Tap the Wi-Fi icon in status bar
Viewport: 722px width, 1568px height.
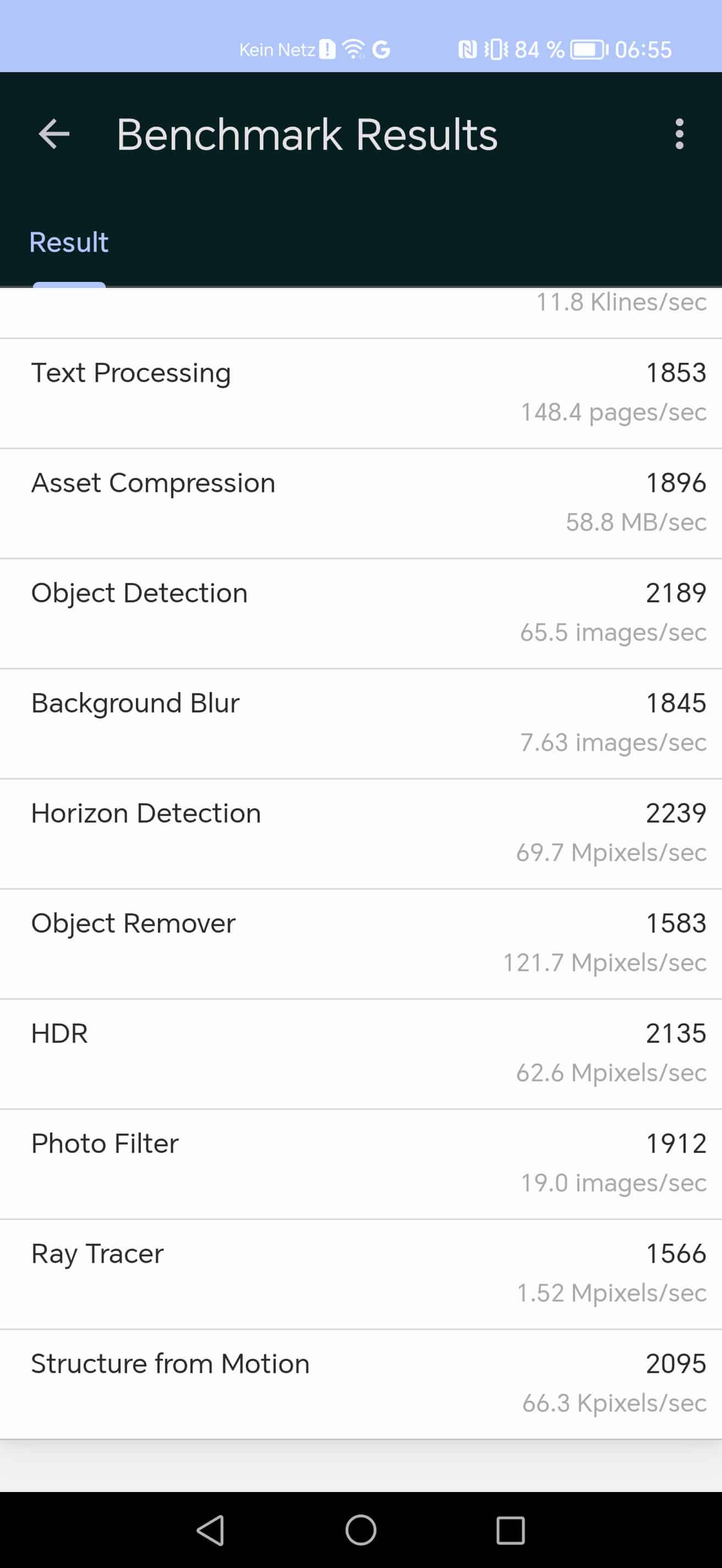[x=353, y=50]
